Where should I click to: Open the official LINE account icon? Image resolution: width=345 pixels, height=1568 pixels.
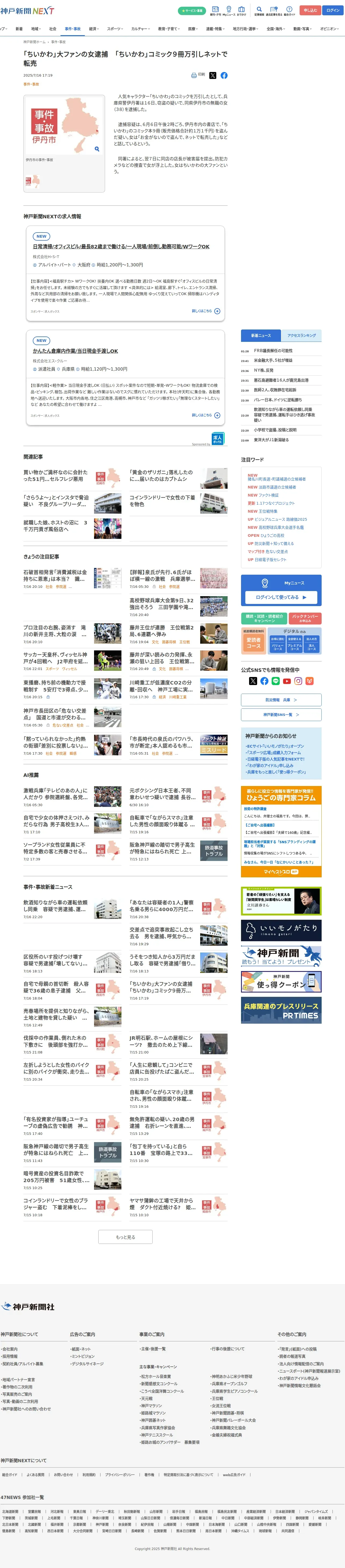(275, 681)
